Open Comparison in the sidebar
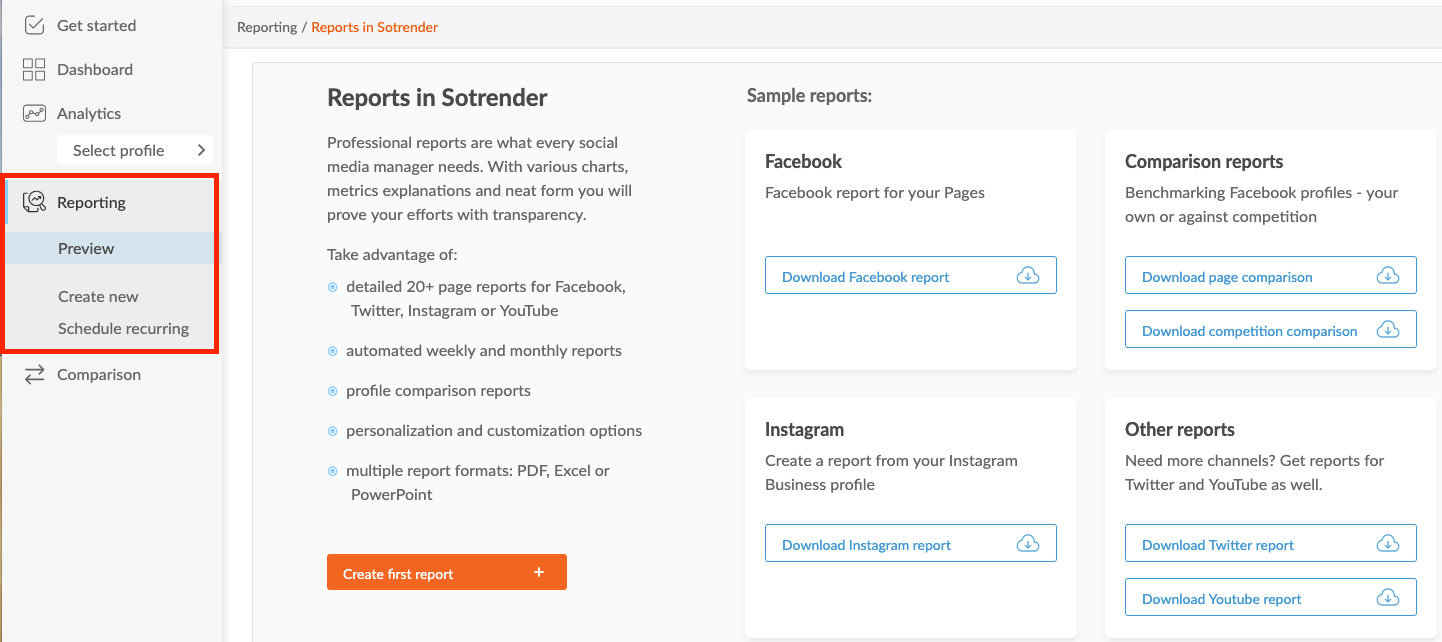Image resolution: width=1442 pixels, height=642 pixels. pyautogui.click(x=99, y=375)
